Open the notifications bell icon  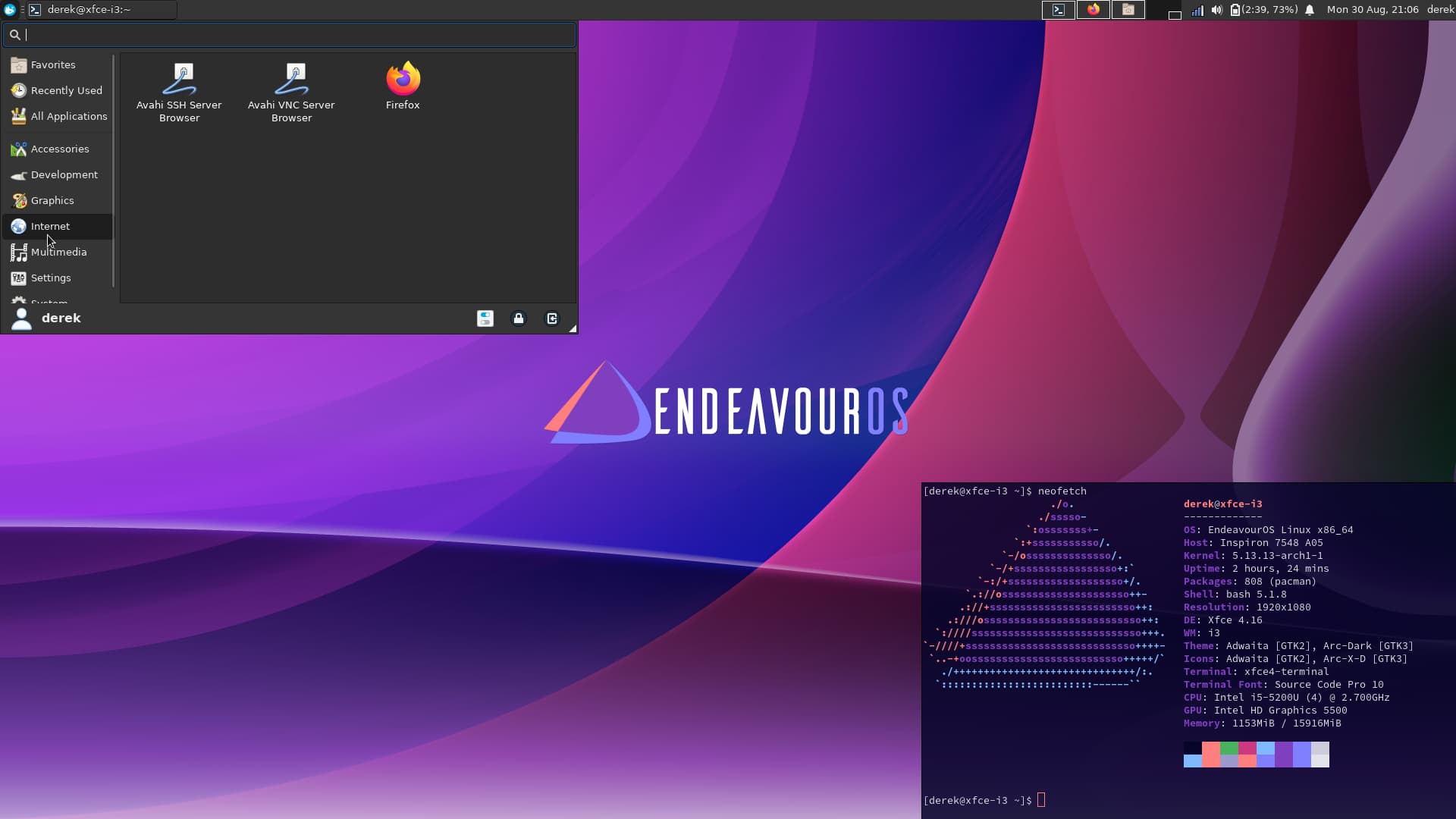pyautogui.click(x=1310, y=10)
